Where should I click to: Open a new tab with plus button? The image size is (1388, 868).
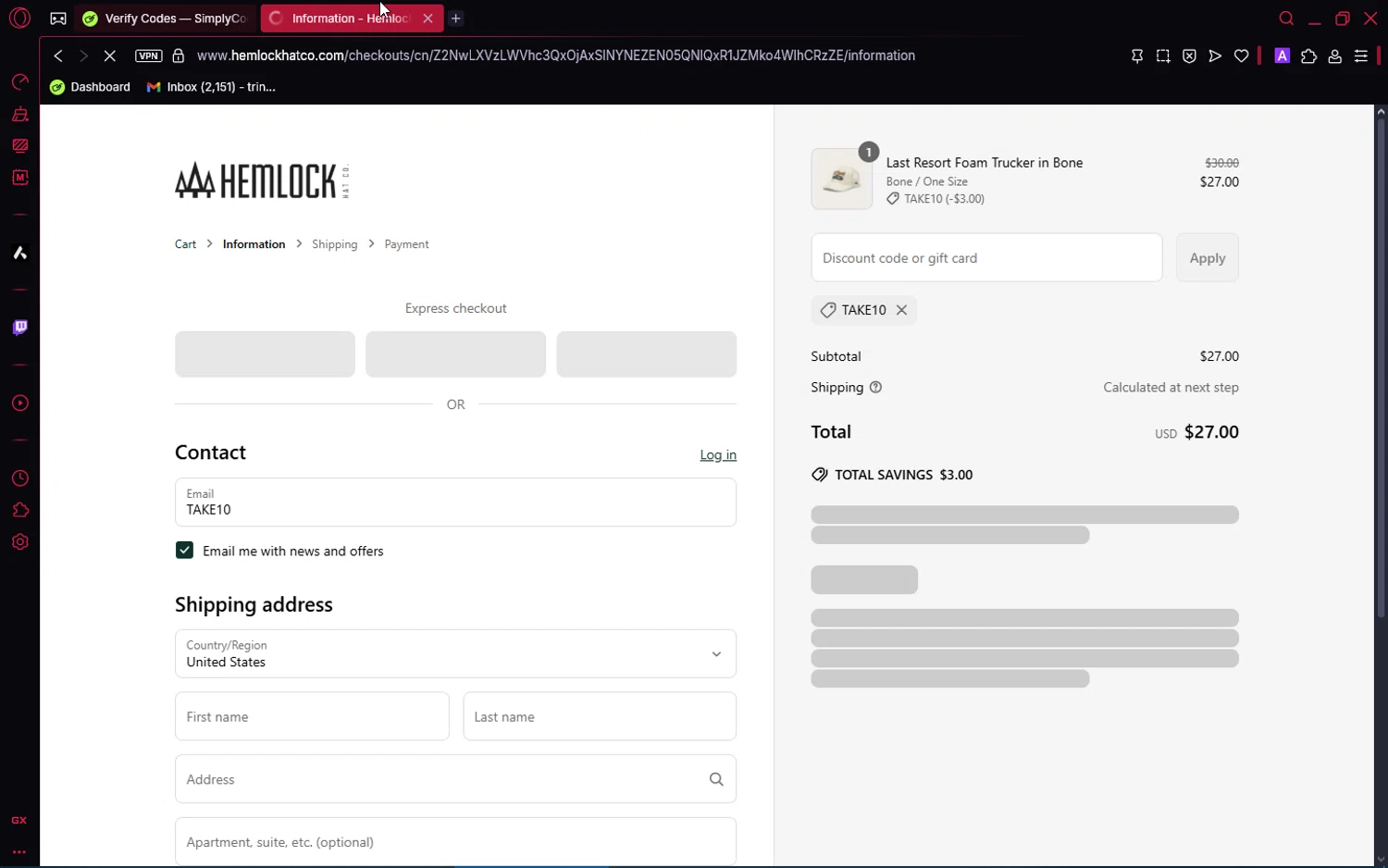pos(456,19)
